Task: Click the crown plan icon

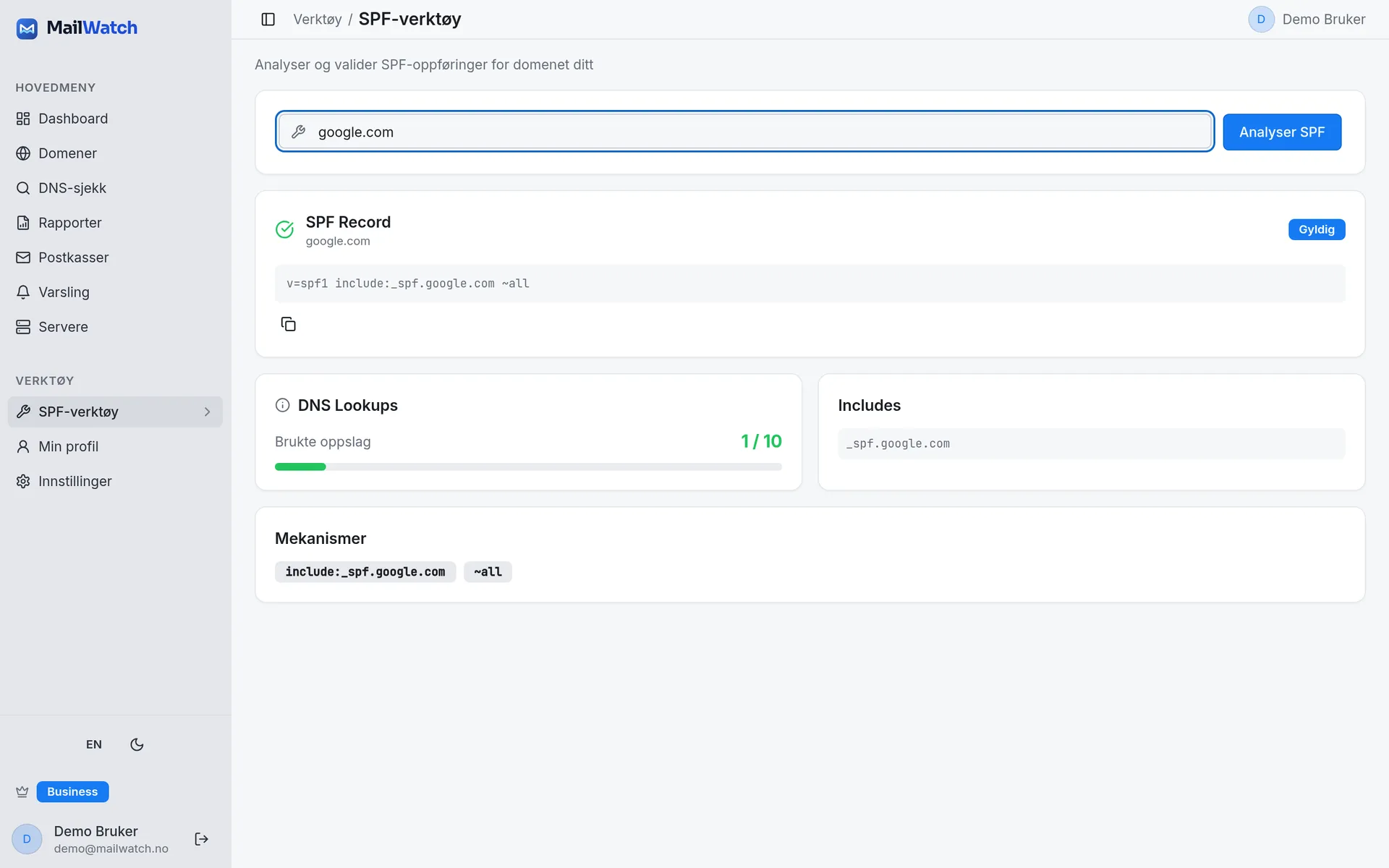Action: 22,792
